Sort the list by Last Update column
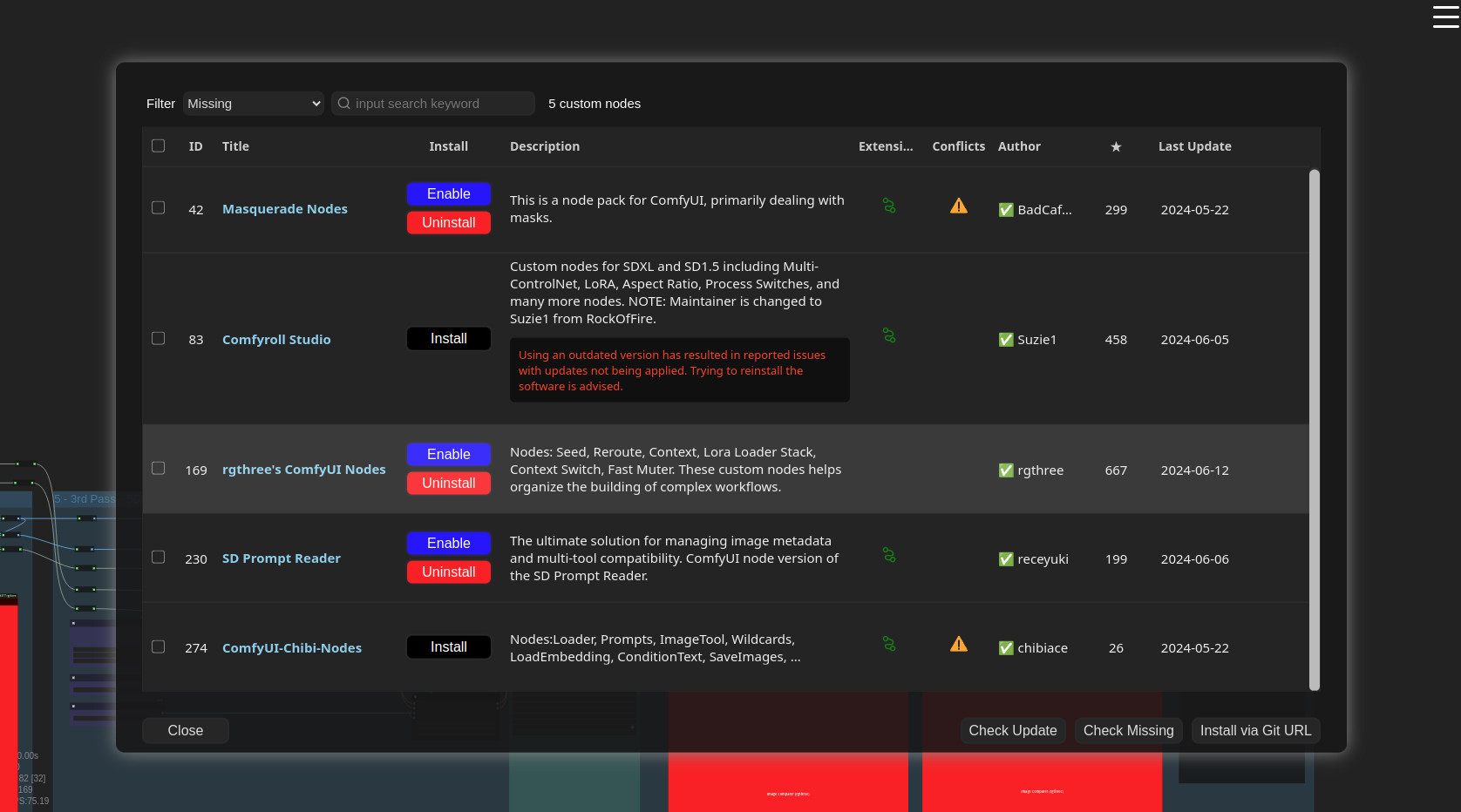 [1194, 146]
